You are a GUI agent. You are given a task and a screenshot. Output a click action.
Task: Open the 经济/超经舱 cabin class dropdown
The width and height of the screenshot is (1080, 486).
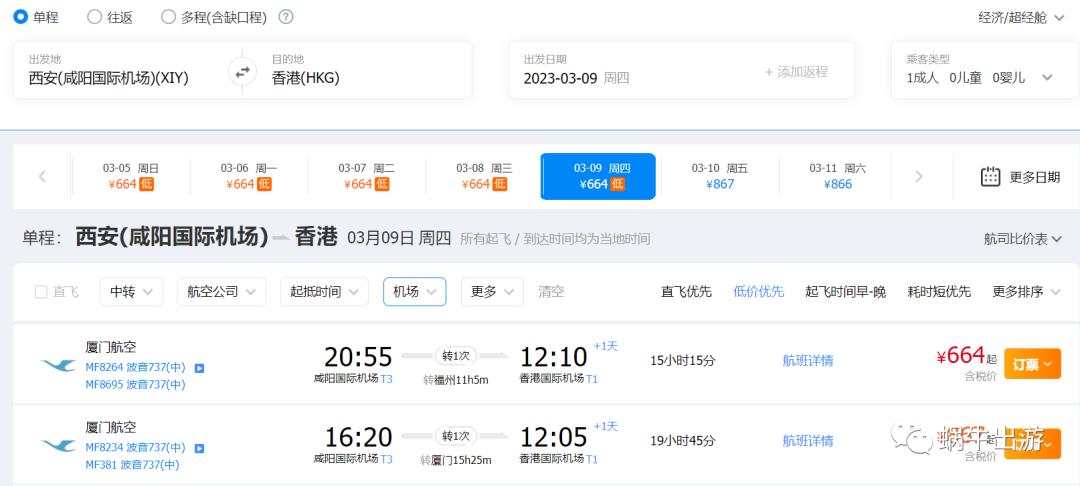coord(1021,18)
